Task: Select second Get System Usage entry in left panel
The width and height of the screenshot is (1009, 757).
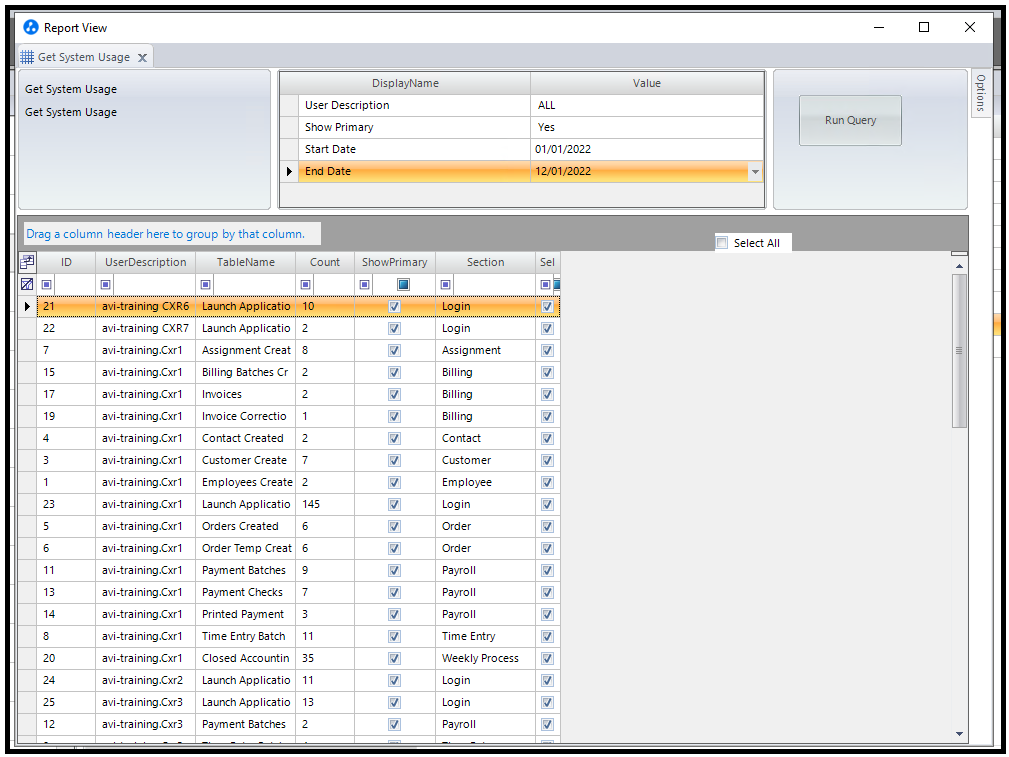Action: click(71, 112)
